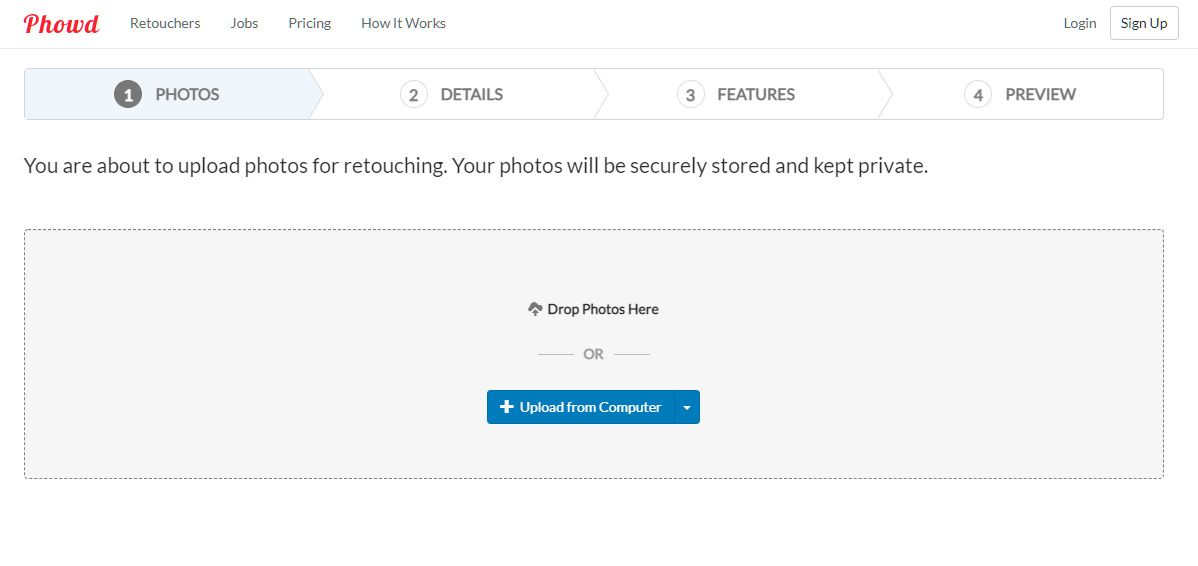Click the cloud upload icon beside Drop Photos Here

tap(536, 309)
